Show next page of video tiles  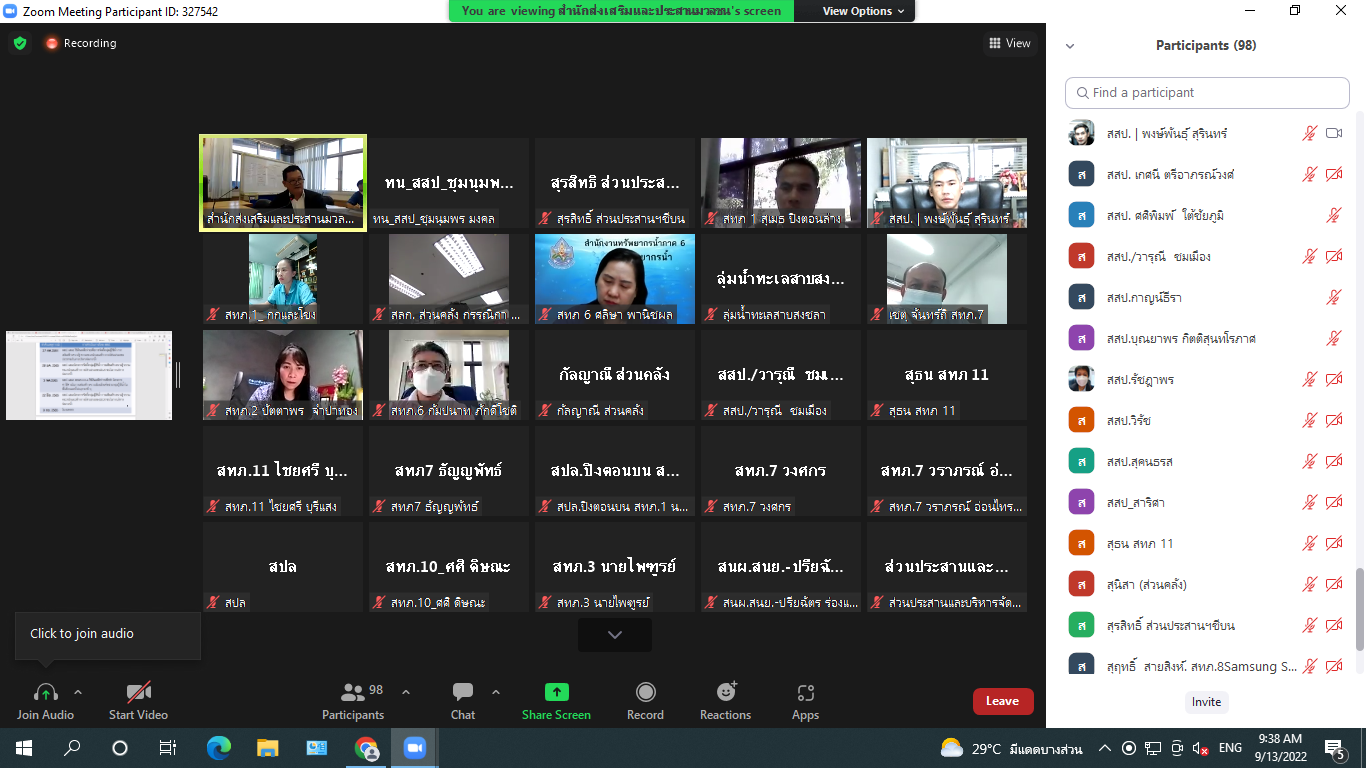tap(614, 635)
